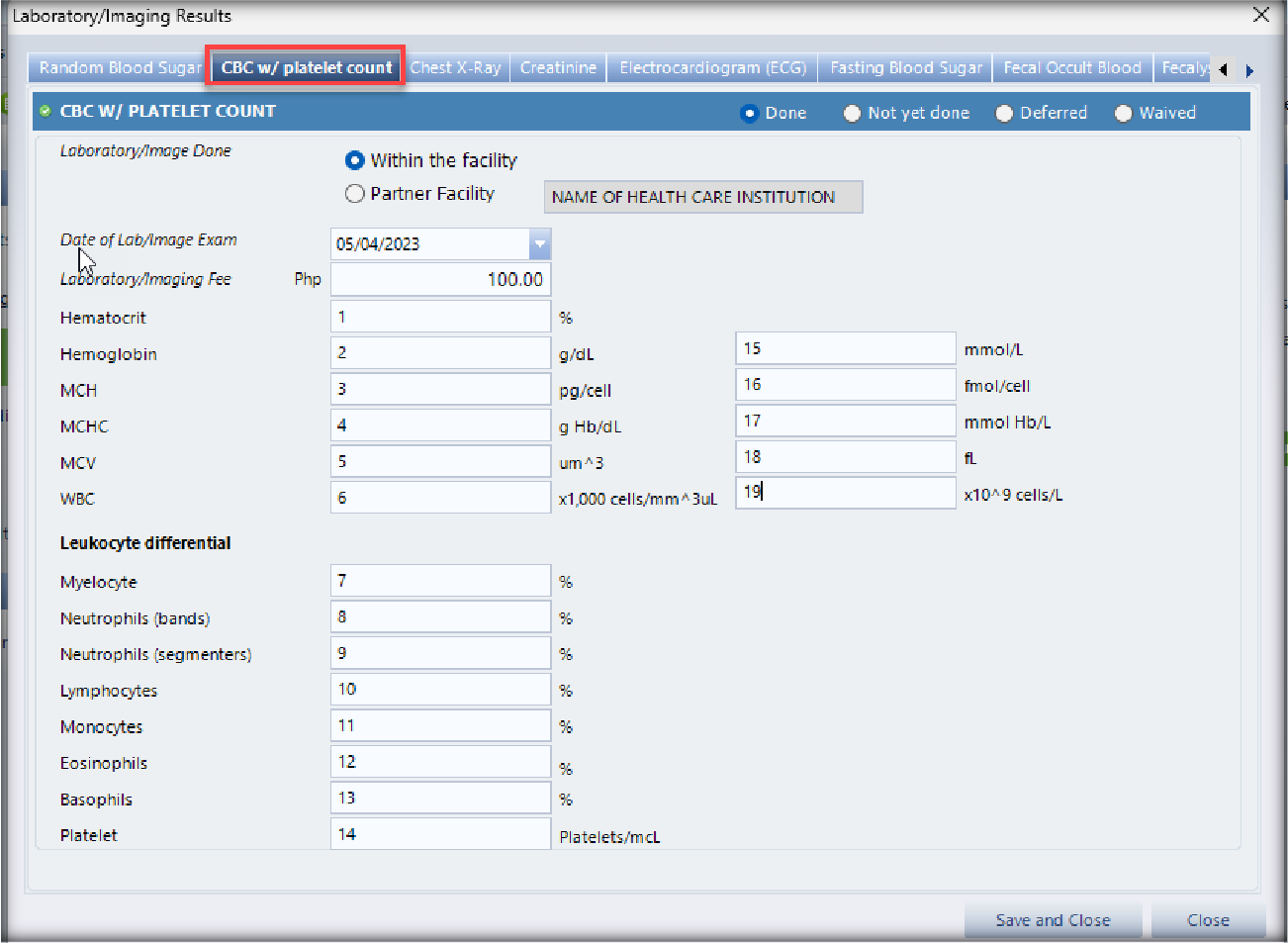
Task: Open the Fasting Blood Sugar tab
Action: (905, 67)
